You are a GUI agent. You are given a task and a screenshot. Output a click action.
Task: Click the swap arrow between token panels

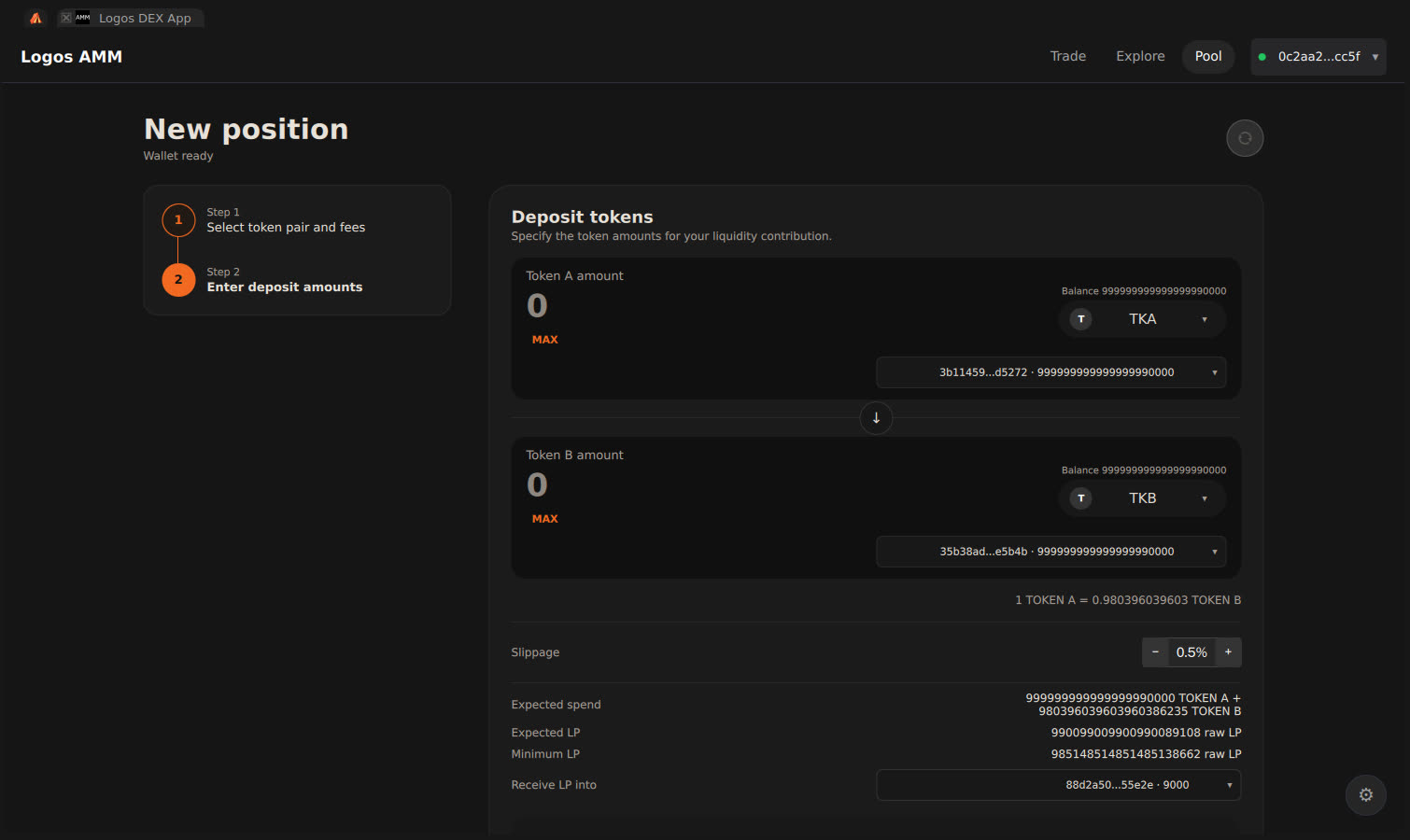click(x=876, y=418)
